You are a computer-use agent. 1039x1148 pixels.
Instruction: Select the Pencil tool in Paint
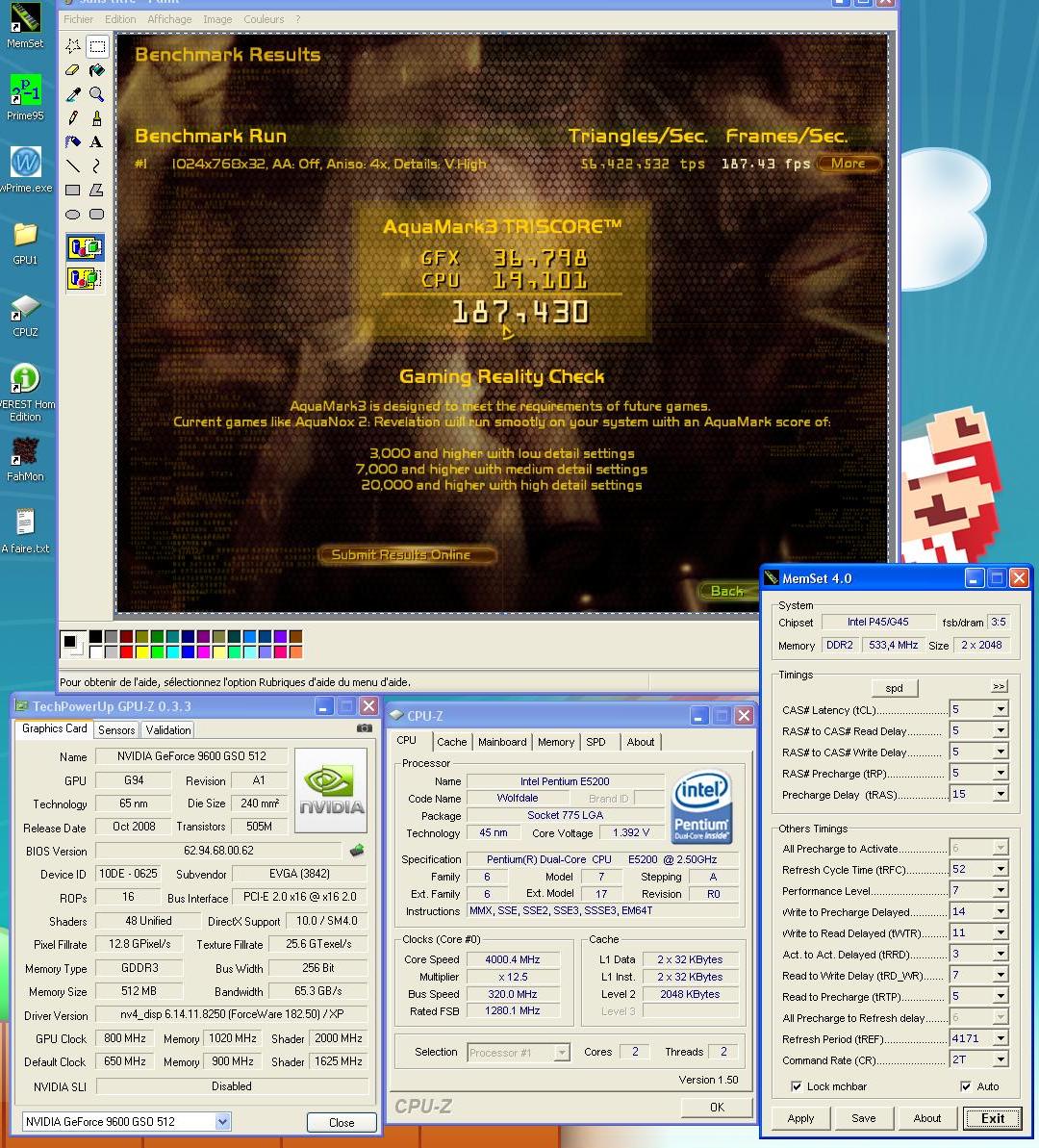(73, 117)
